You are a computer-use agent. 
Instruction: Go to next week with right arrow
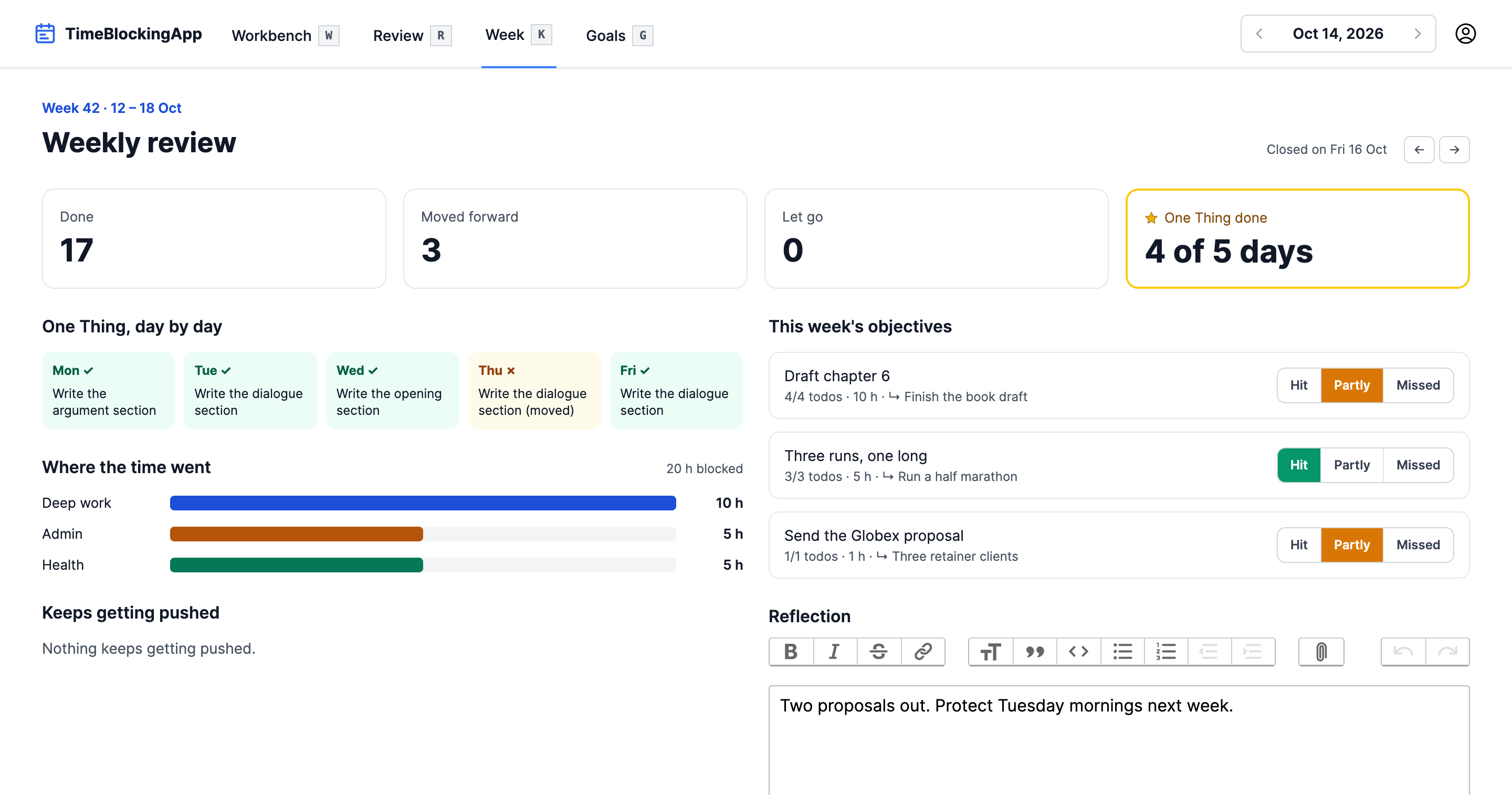click(1454, 149)
